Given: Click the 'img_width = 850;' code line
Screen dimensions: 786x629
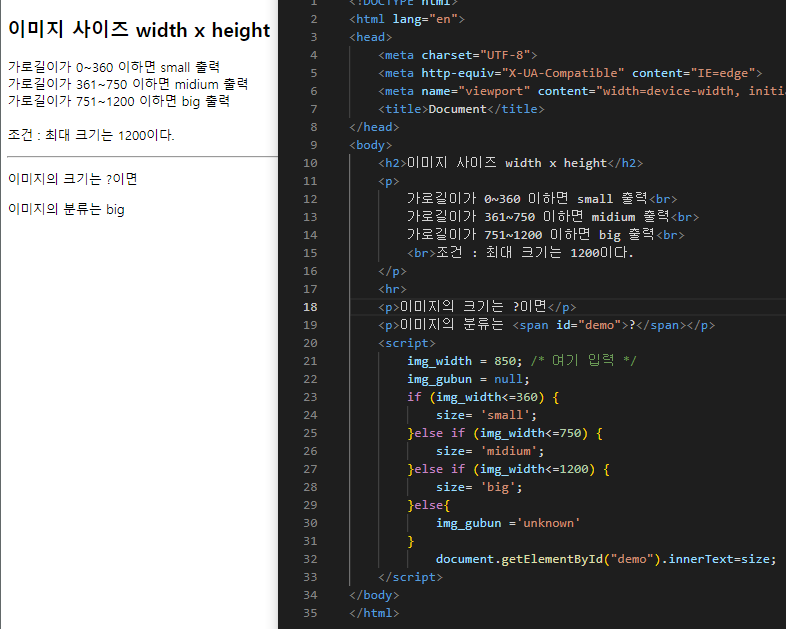Looking at the screenshot, I should (x=465, y=361).
